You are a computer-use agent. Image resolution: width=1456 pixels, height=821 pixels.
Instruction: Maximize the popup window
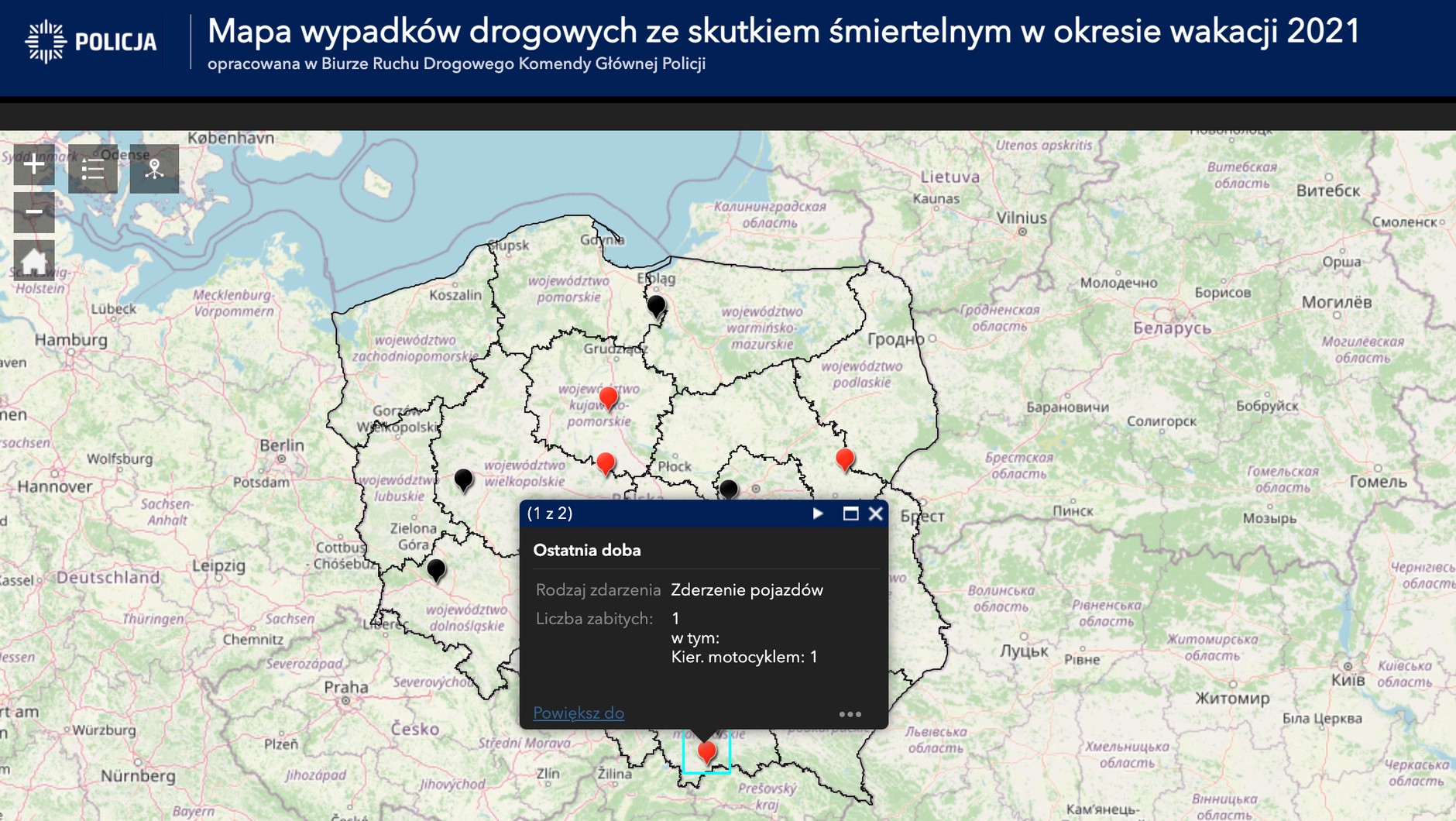(x=850, y=514)
